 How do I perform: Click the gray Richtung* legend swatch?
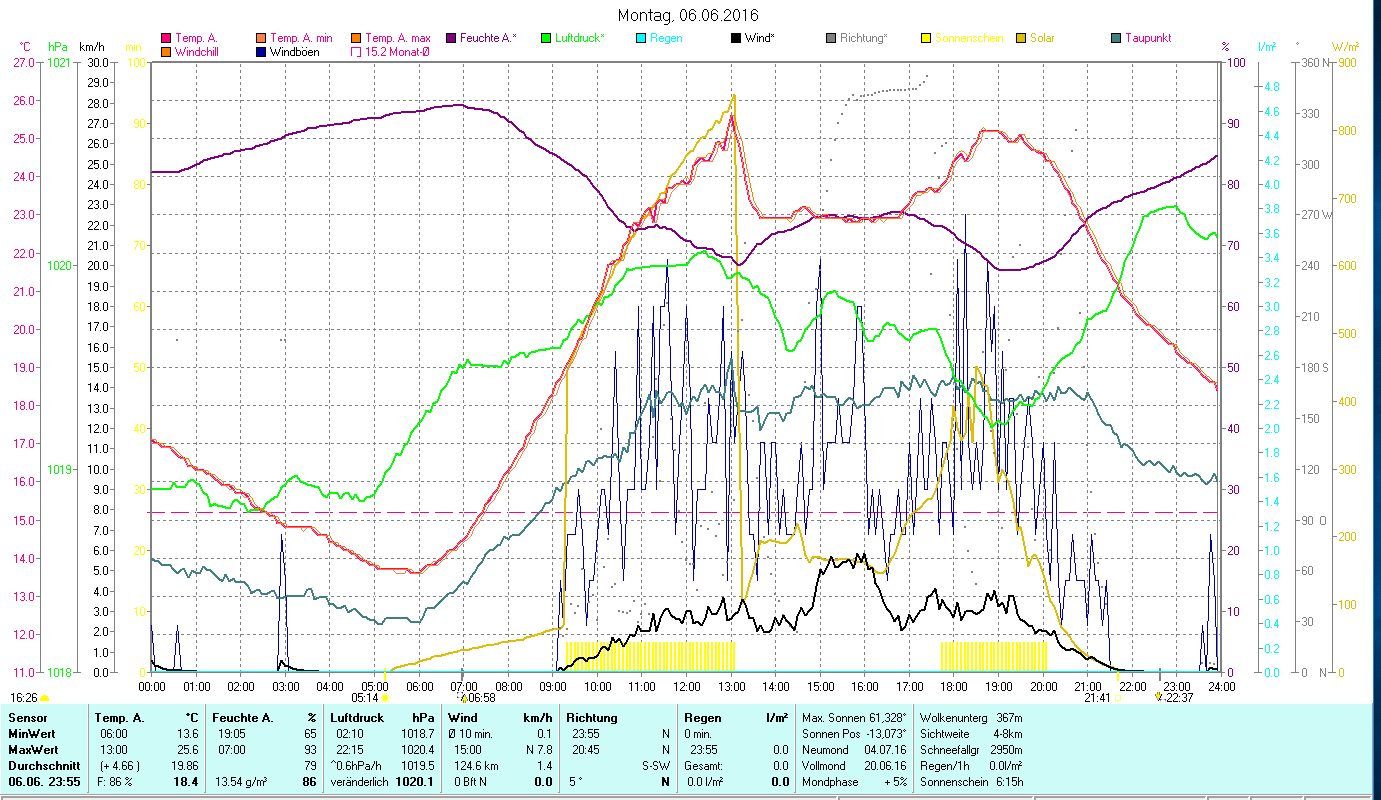[831, 39]
